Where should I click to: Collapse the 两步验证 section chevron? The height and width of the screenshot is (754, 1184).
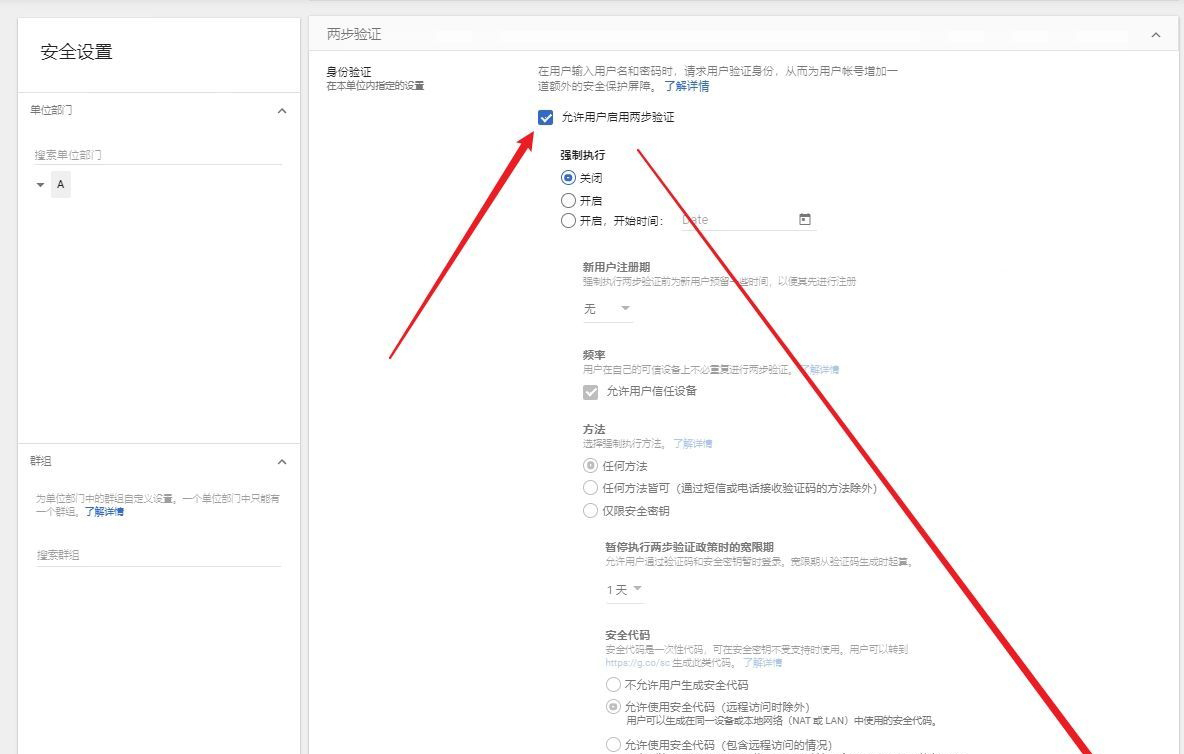(x=1156, y=35)
